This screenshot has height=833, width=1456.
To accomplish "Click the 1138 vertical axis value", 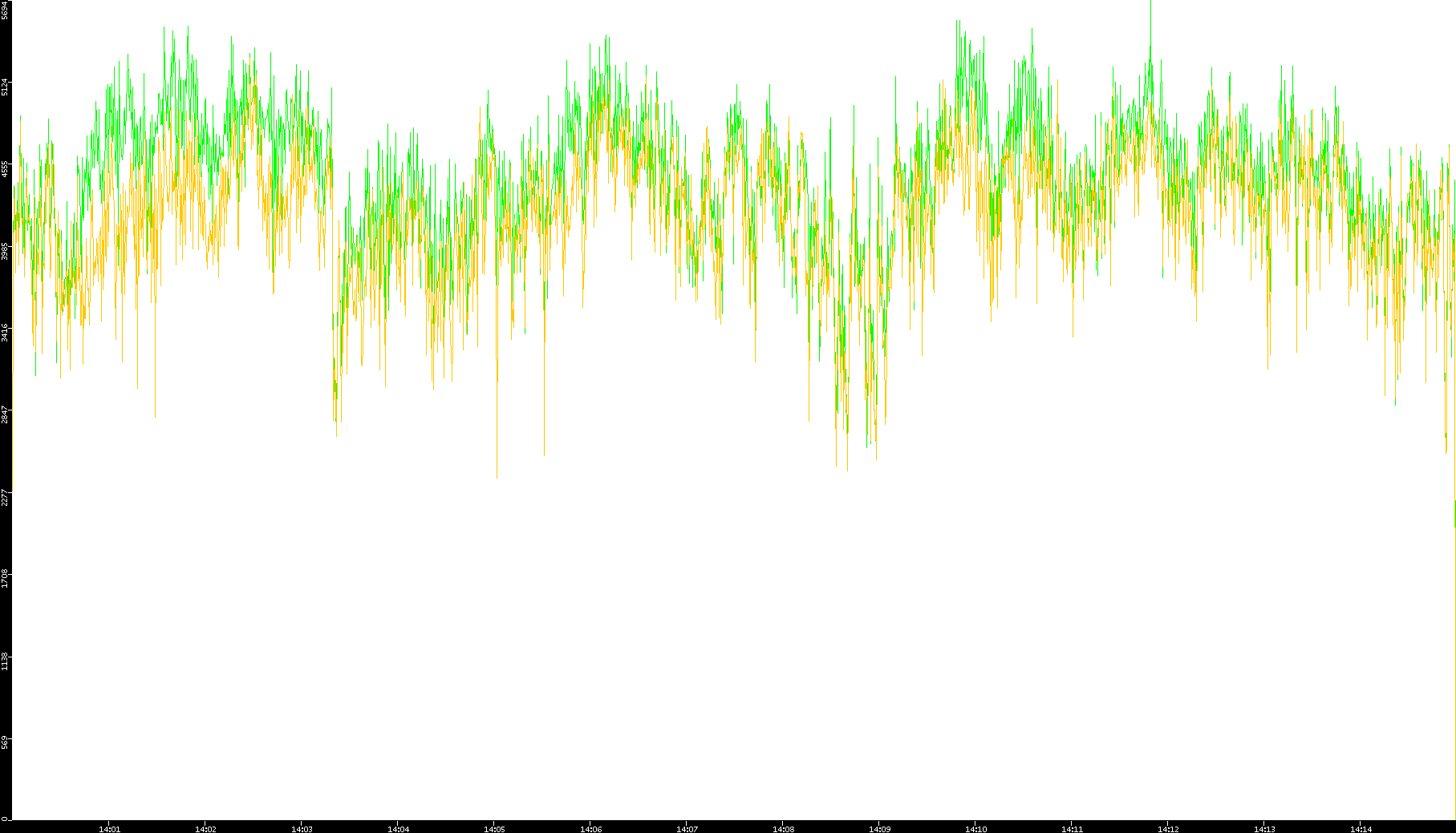I will point(5,661).
